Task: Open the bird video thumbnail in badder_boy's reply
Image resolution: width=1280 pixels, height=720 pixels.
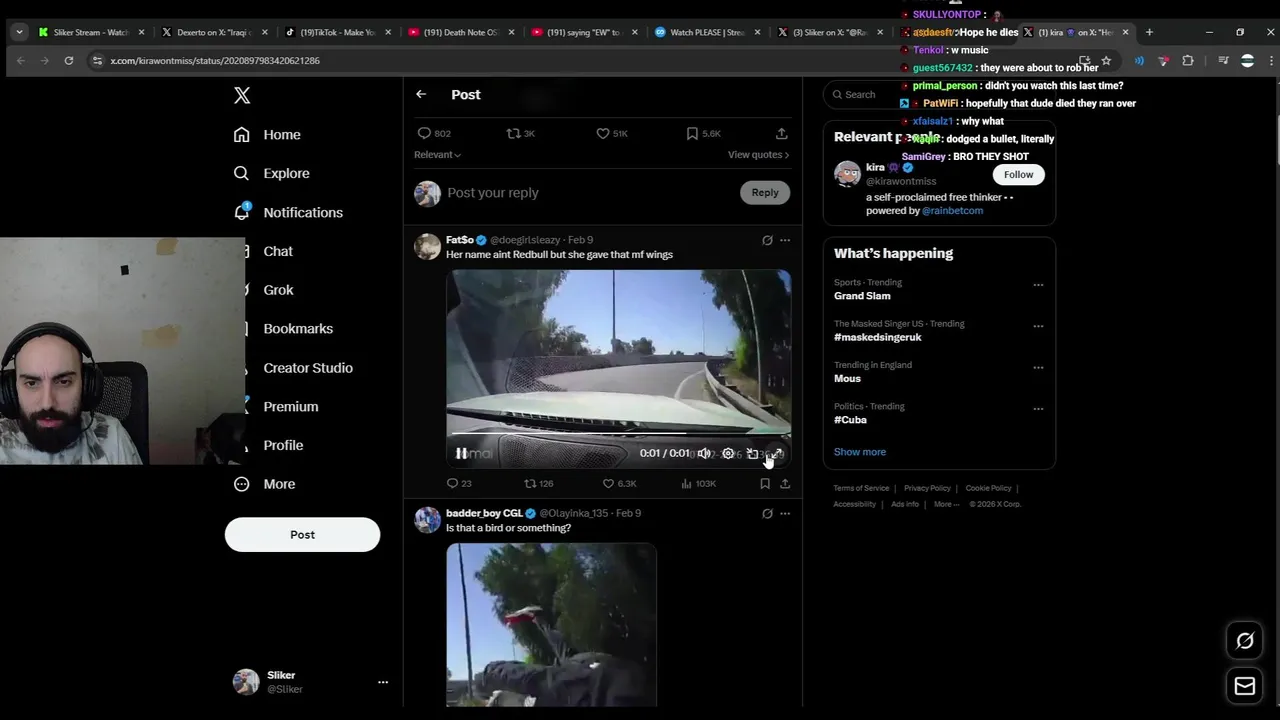Action: pos(551,625)
